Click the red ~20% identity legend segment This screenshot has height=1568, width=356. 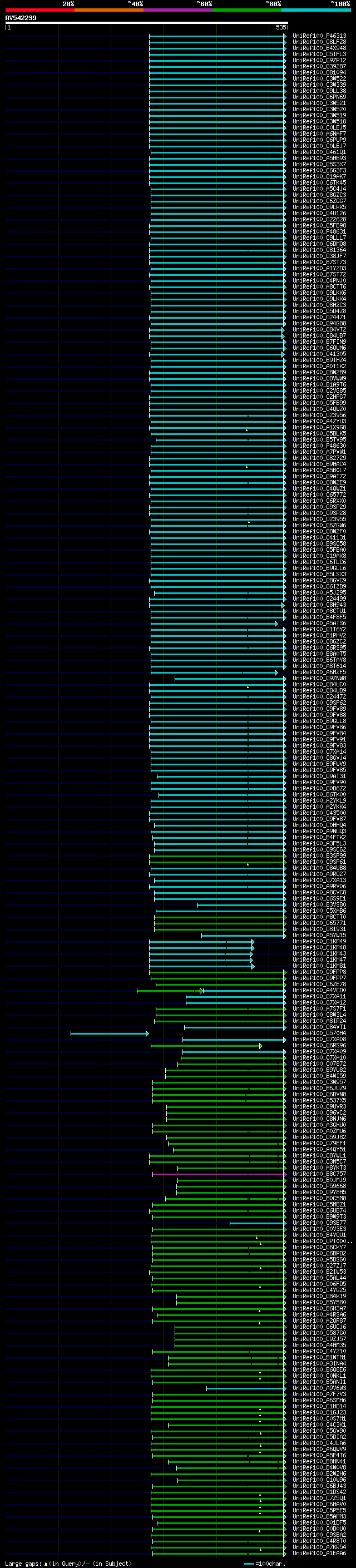point(39,10)
